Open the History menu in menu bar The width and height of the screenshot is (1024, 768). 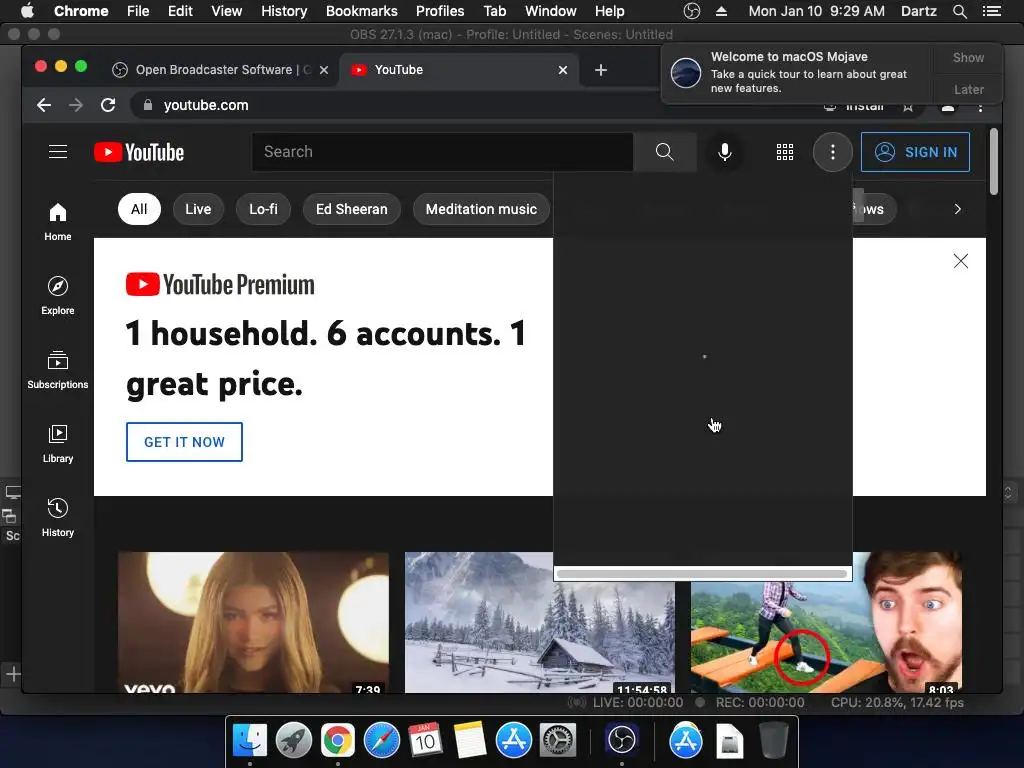pyautogui.click(x=284, y=11)
